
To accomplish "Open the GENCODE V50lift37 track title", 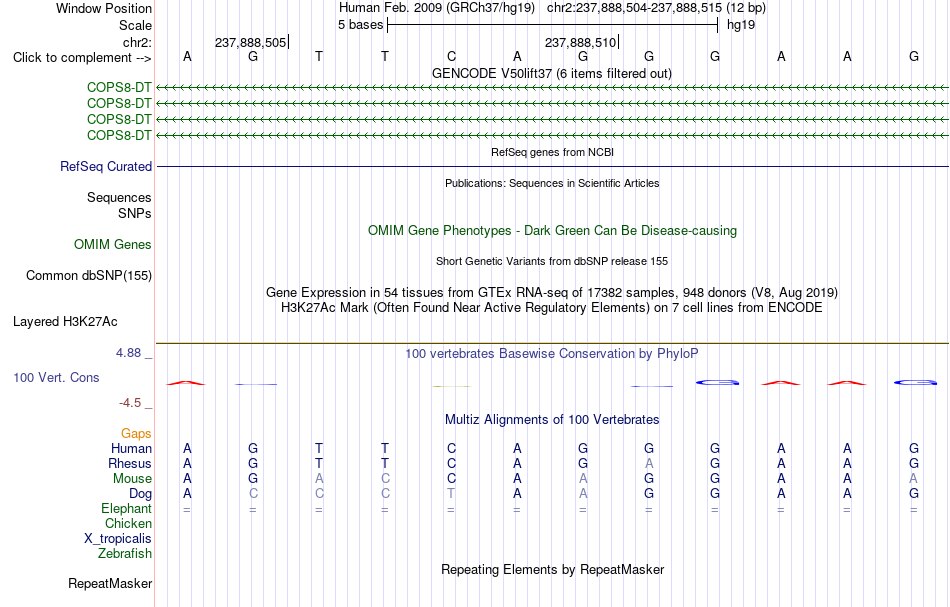I will [551, 73].
